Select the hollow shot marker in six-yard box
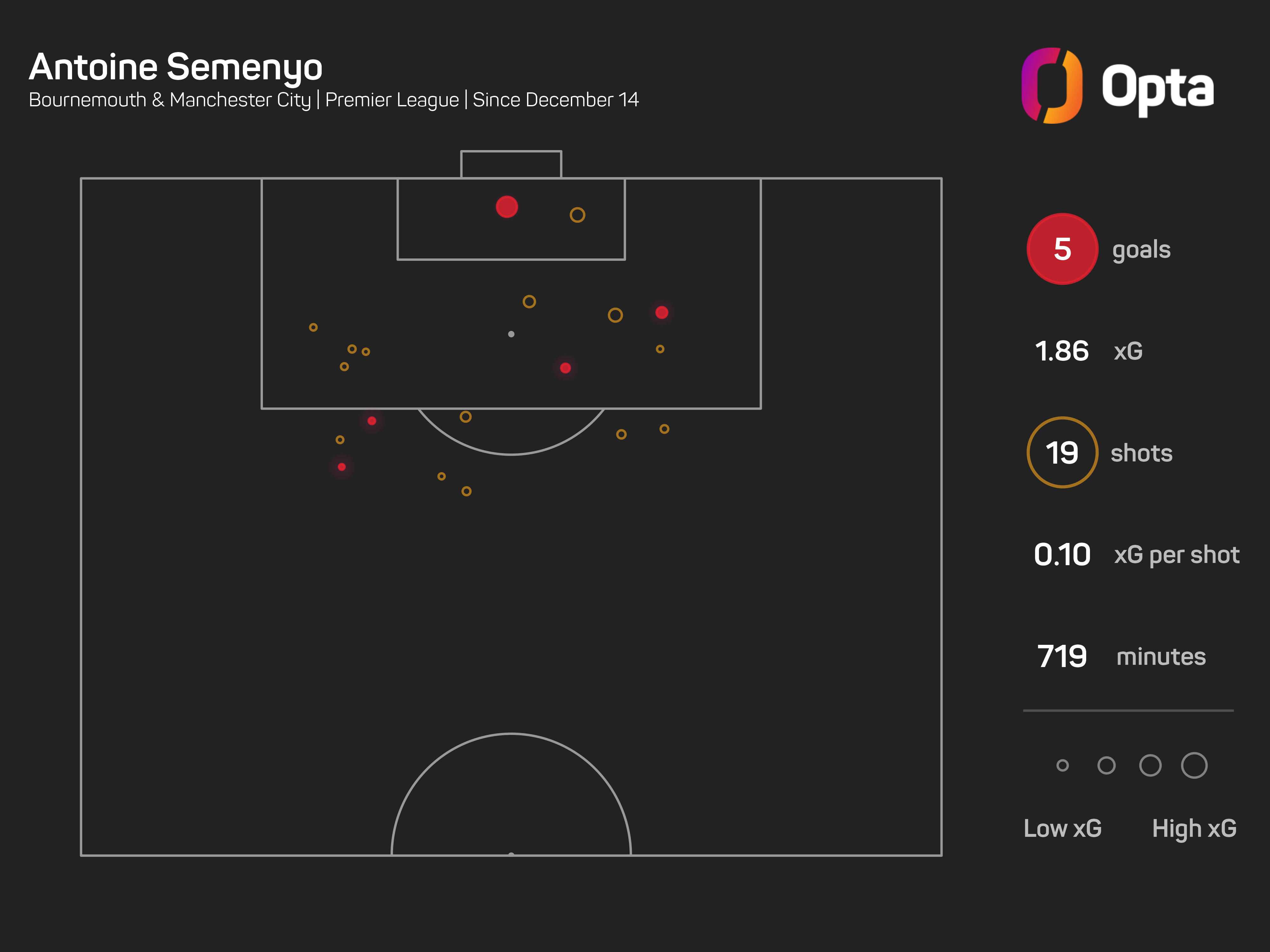This screenshot has height=952, width=1270. click(x=577, y=215)
